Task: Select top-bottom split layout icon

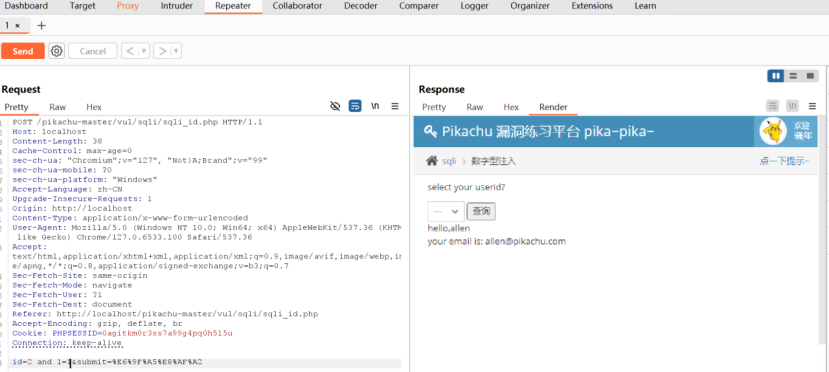Action: [x=793, y=76]
